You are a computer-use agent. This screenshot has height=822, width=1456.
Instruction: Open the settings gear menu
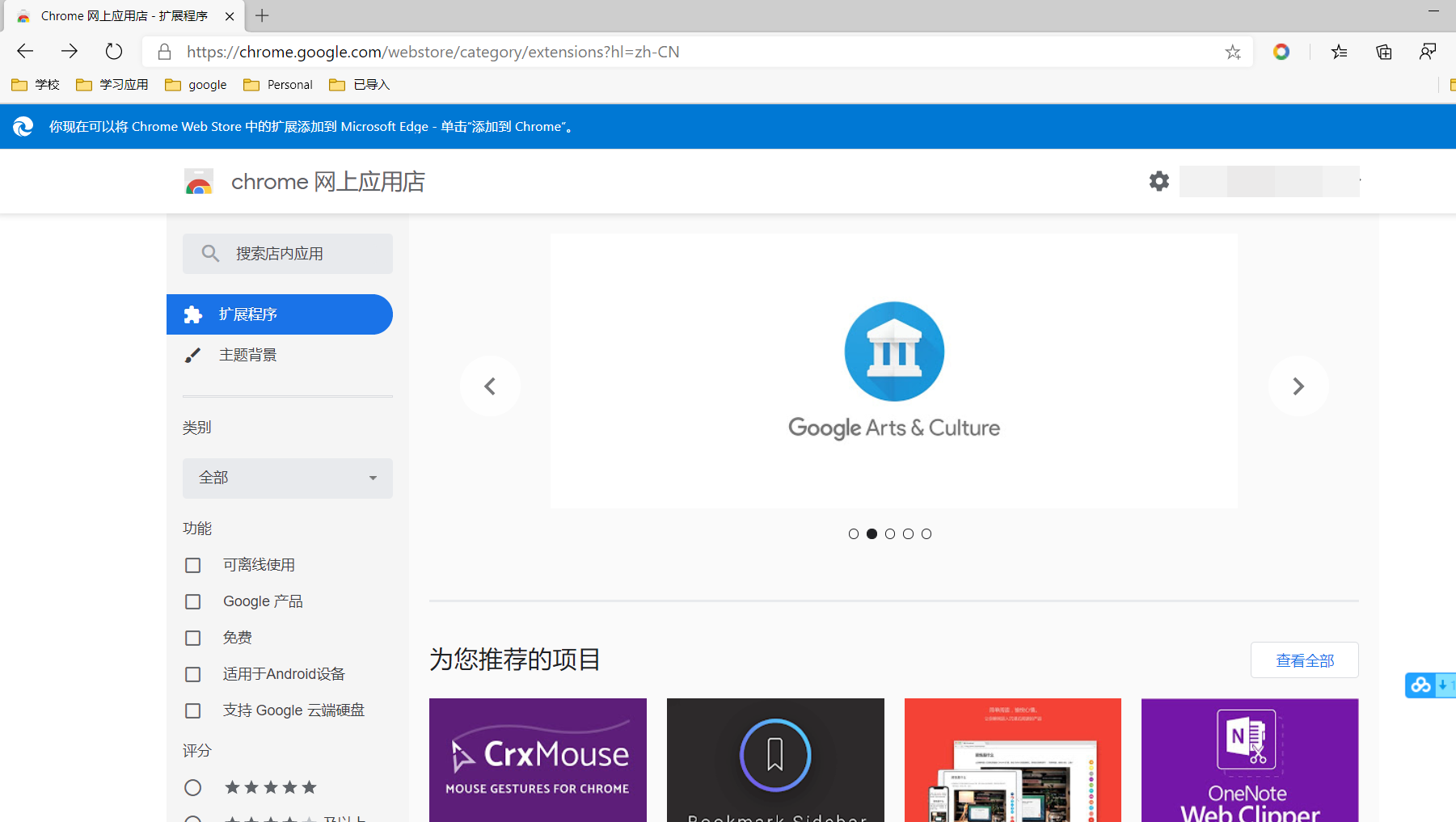coord(1158,181)
